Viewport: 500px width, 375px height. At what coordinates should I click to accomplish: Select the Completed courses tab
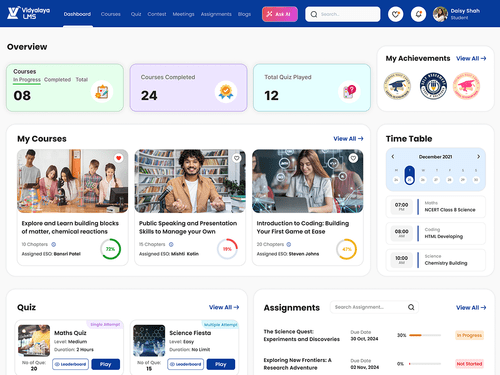tap(57, 80)
